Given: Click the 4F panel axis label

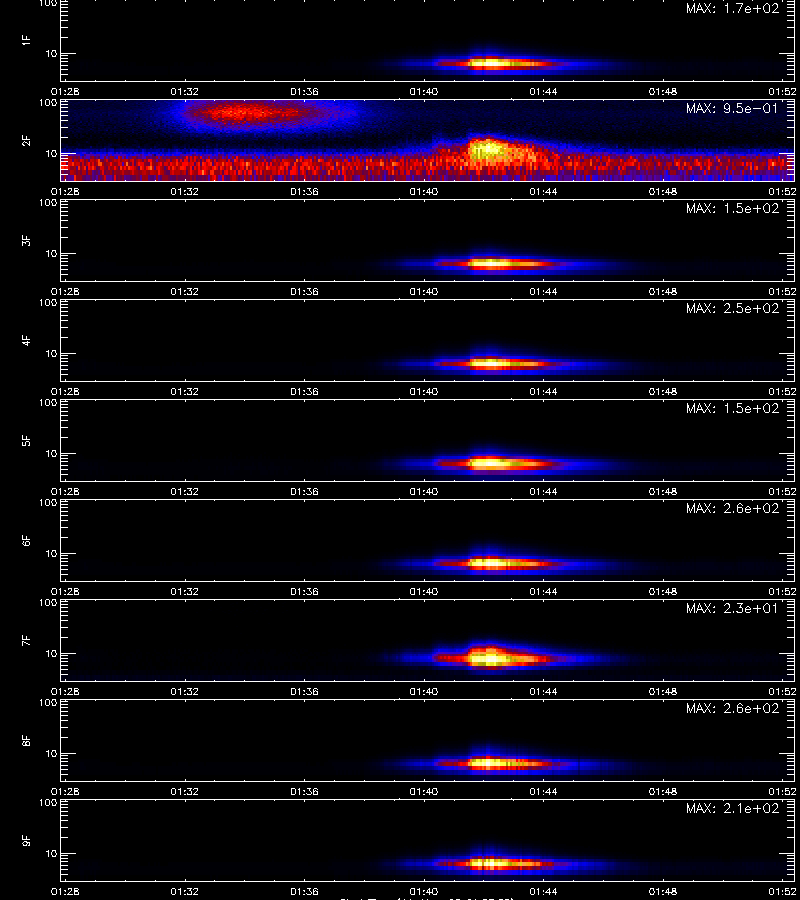Looking at the screenshot, I should (26, 340).
